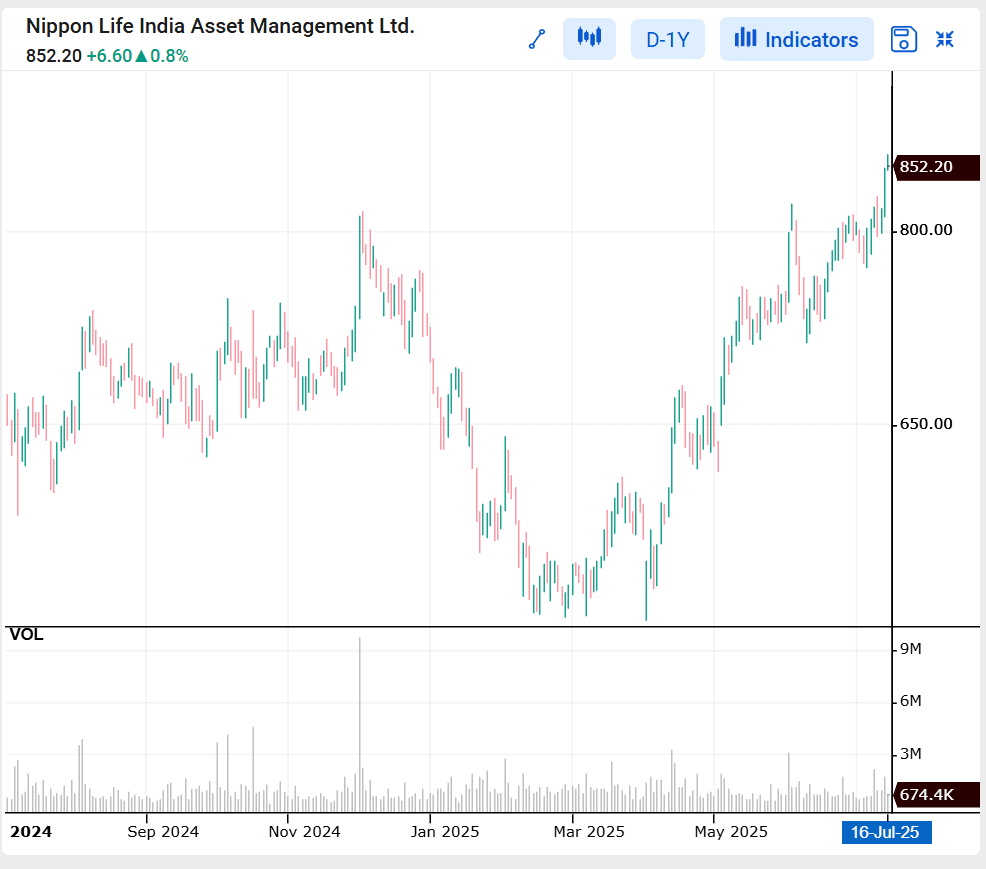This screenshot has height=869, width=986.
Task: Select the line drawing tool icon
Action: click(537, 39)
